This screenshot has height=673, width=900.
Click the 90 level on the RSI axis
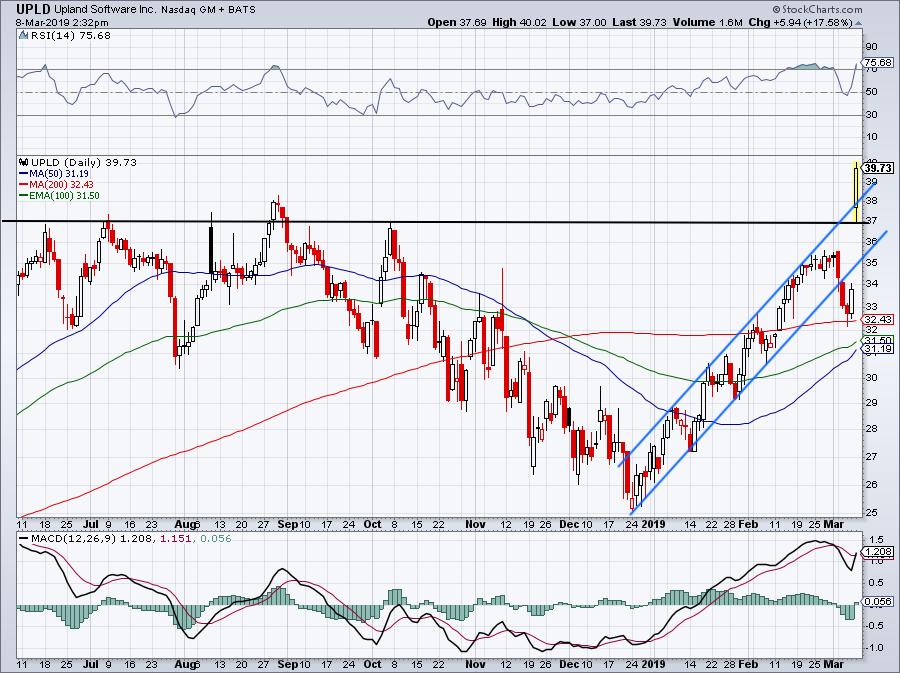click(871, 47)
